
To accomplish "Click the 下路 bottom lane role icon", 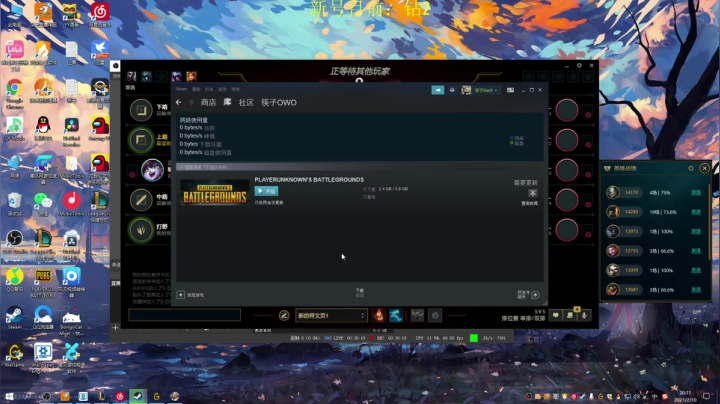I will click(141, 110).
